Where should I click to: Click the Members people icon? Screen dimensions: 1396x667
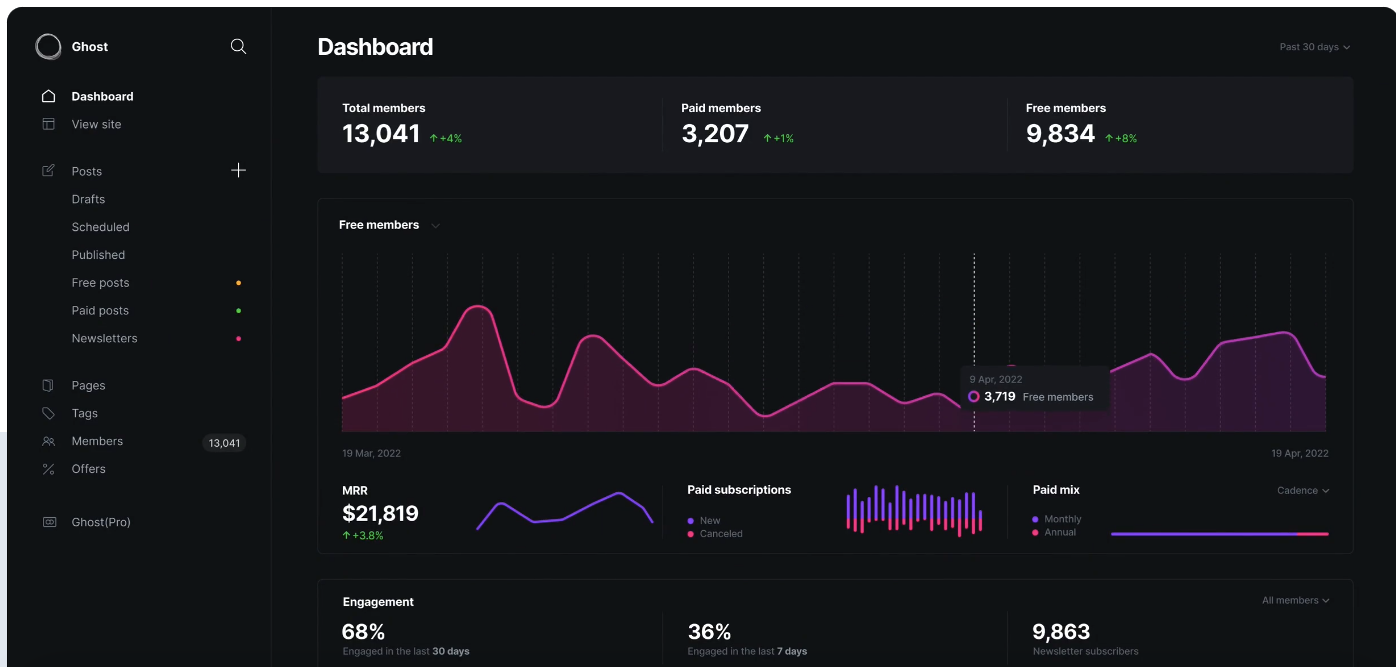click(x=48, y=441)
